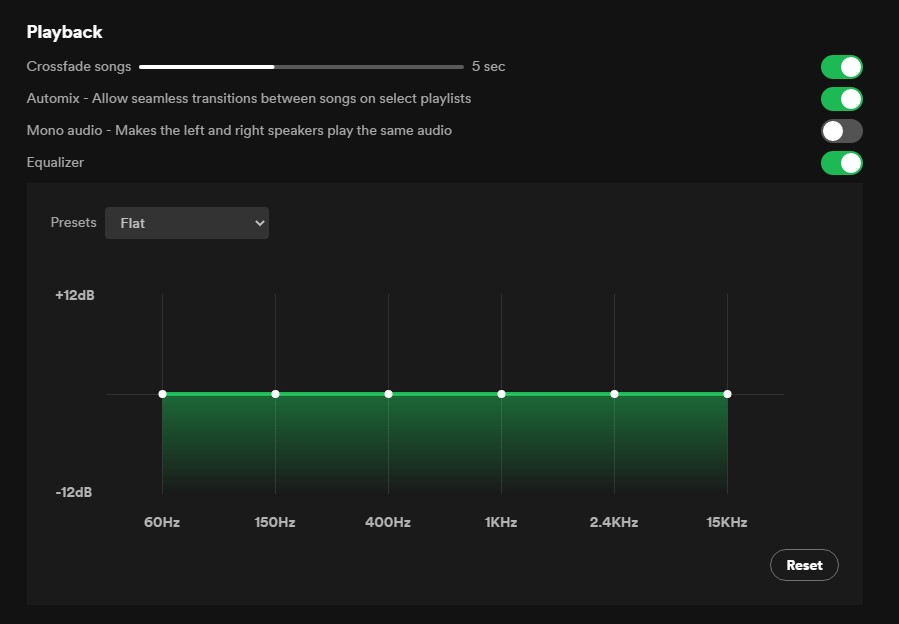
Task: Turn off the Automix toggle
Action: pyautogui.click(x=841, y=99)
